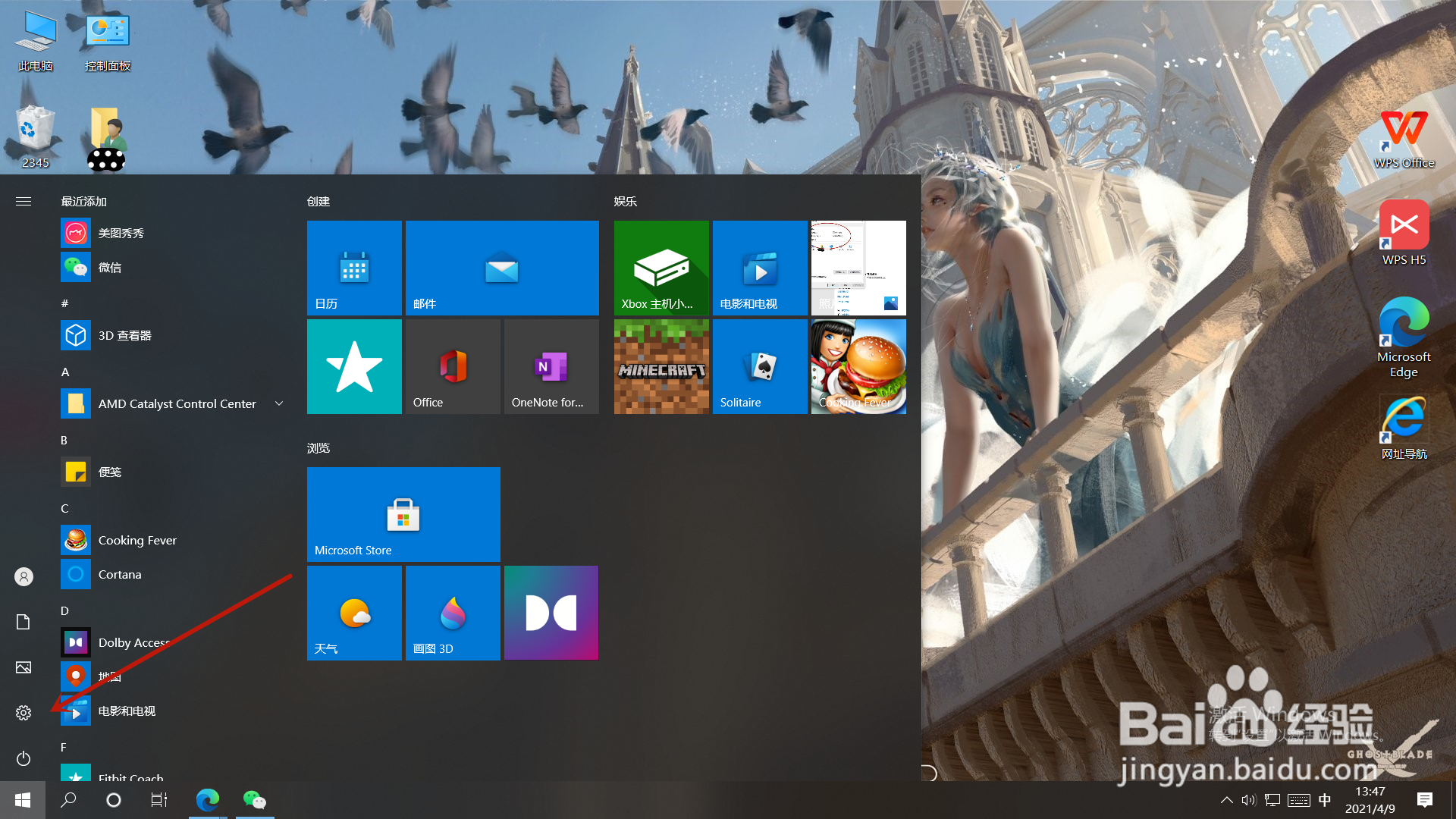Open Task View on taskbar
The image size is (1456, 819).
click(x=159, y=800)
